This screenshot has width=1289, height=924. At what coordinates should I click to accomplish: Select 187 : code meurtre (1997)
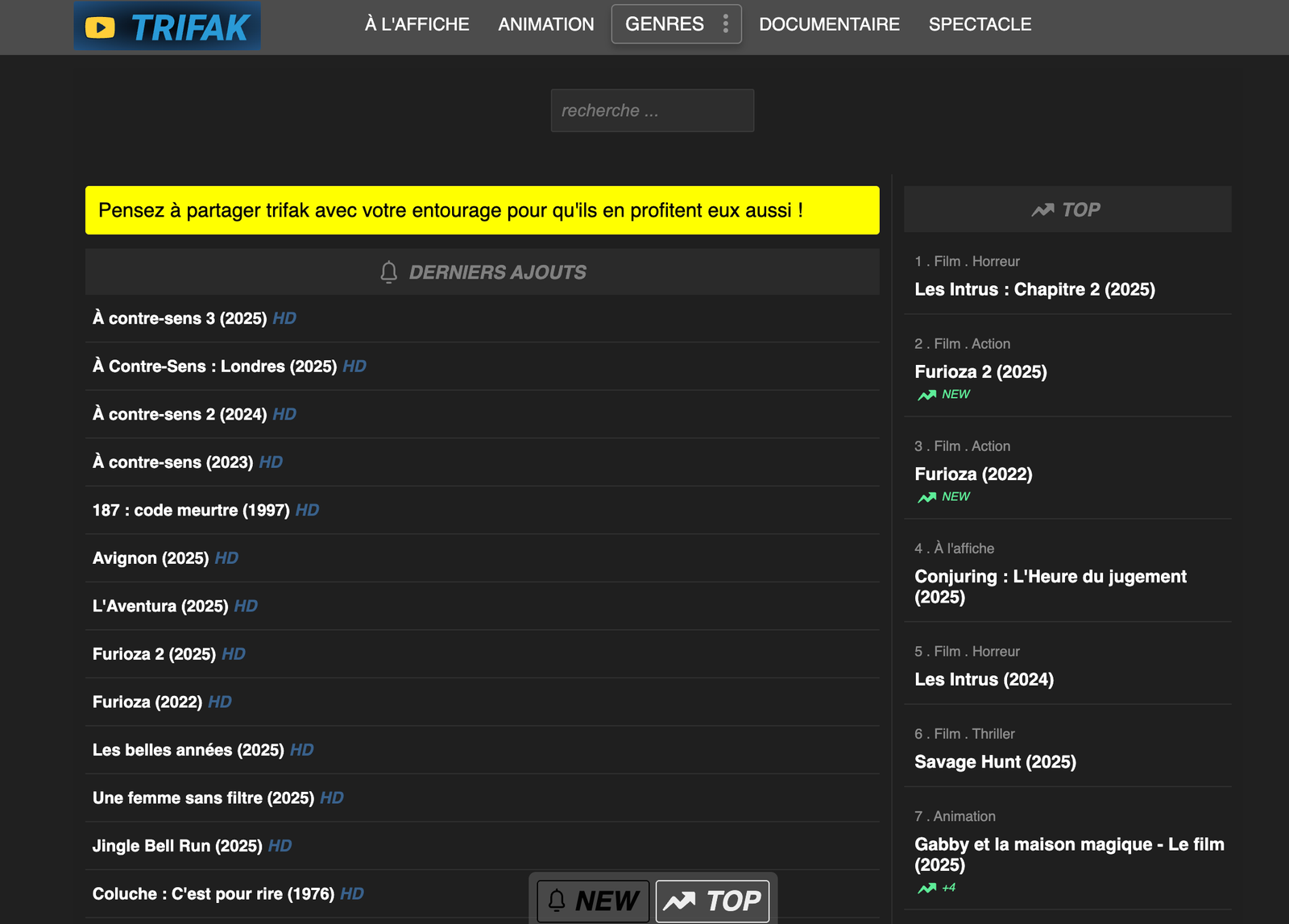pos(191,510)
